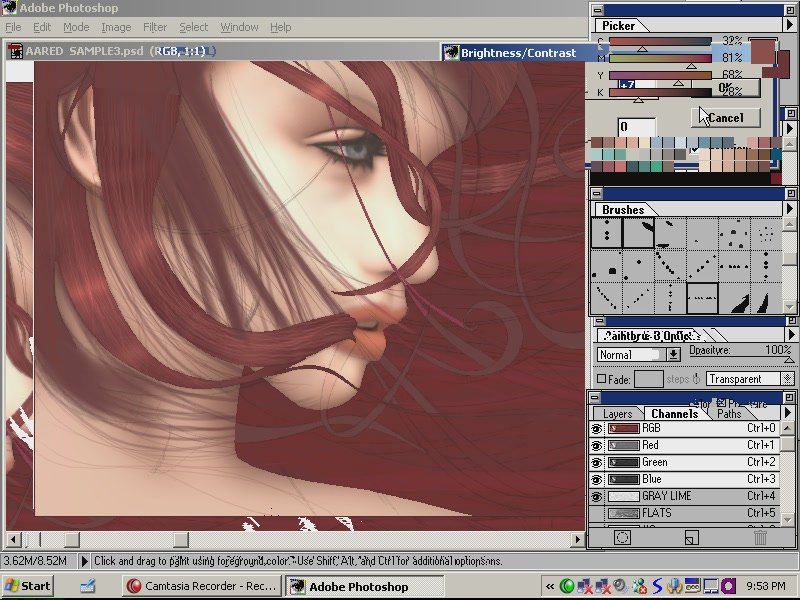Open the Help menu

[281, 27]
